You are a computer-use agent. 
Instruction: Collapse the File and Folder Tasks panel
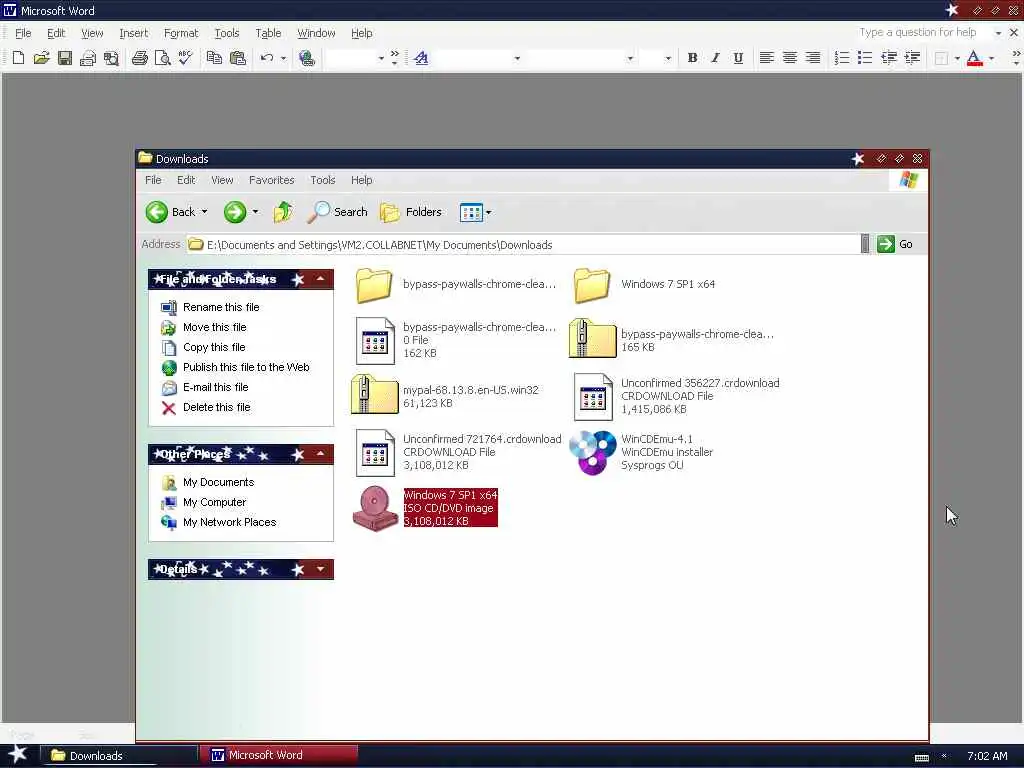coord(321,279)
